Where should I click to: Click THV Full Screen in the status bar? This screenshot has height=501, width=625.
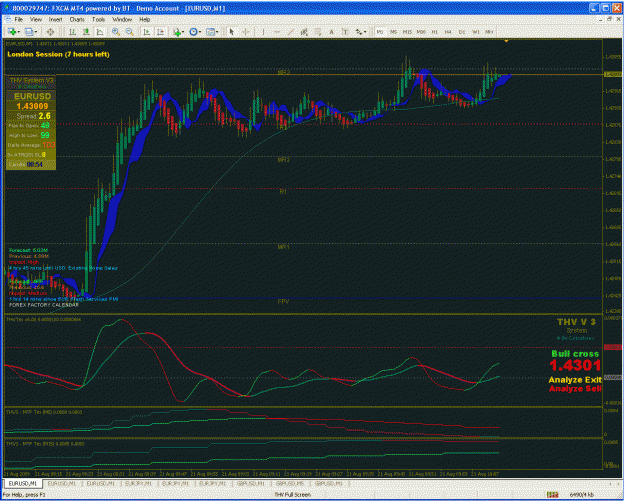tap(292, 495)
